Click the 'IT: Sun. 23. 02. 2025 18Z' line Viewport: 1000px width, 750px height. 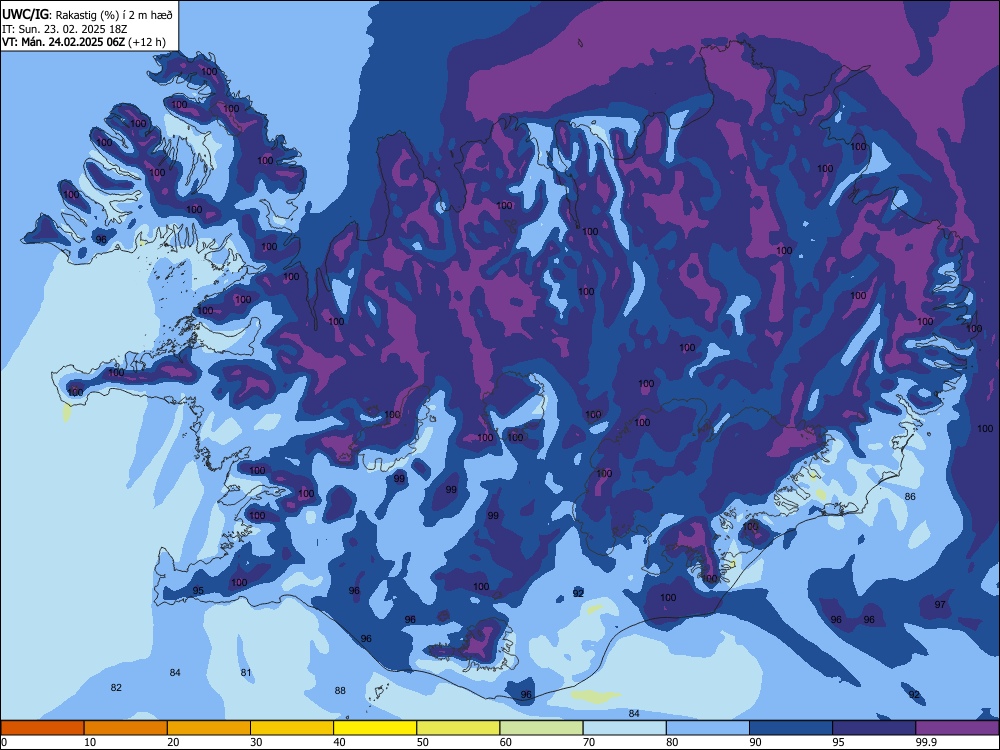tap(64, 29)
